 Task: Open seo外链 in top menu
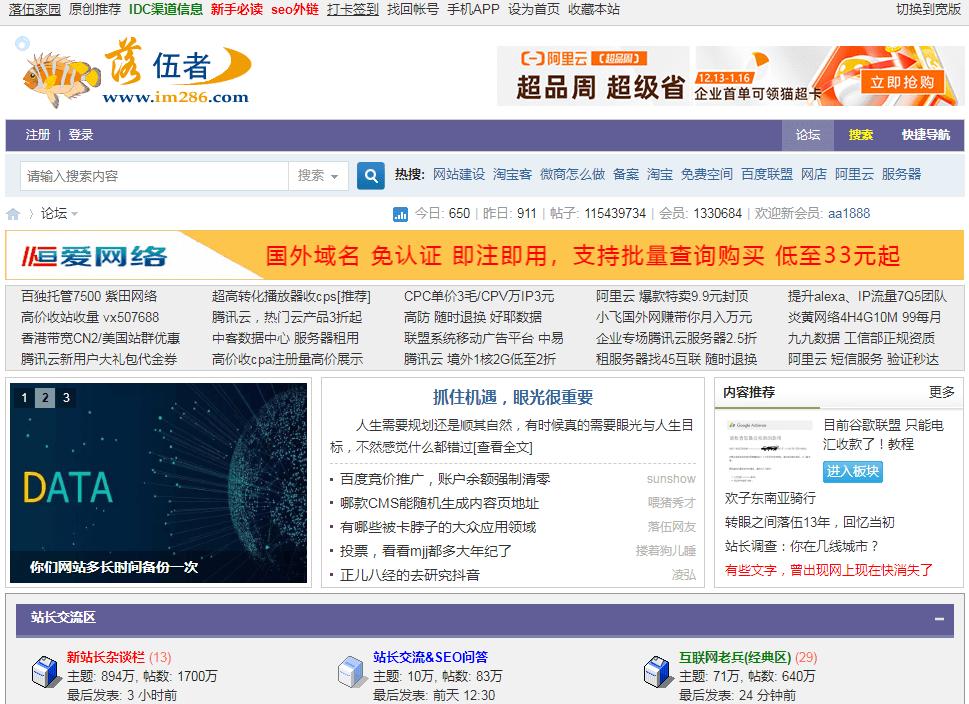click(x=295, y=9)
